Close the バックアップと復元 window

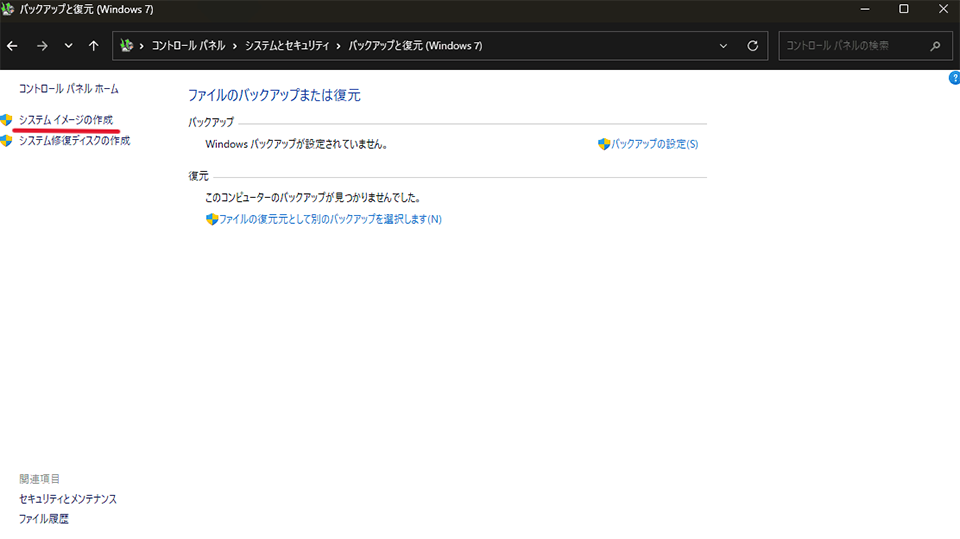click(943, 9)
